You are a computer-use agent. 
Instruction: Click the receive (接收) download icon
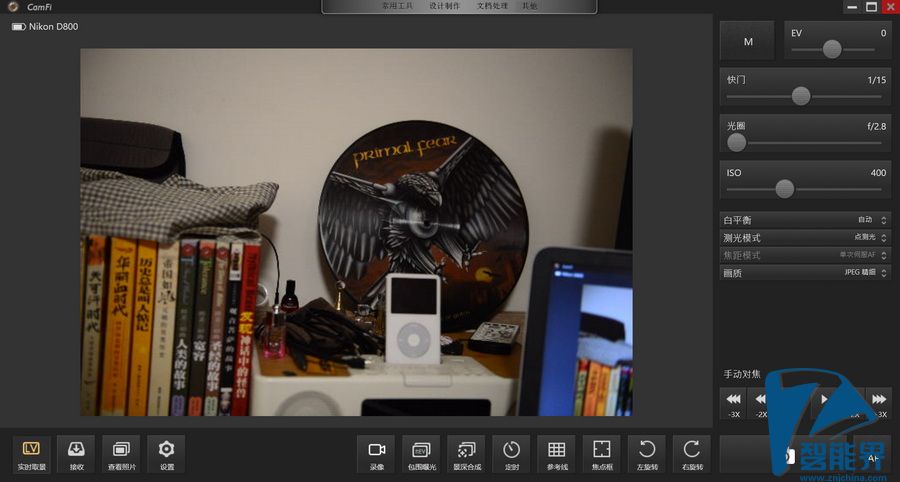click(76, 454)
